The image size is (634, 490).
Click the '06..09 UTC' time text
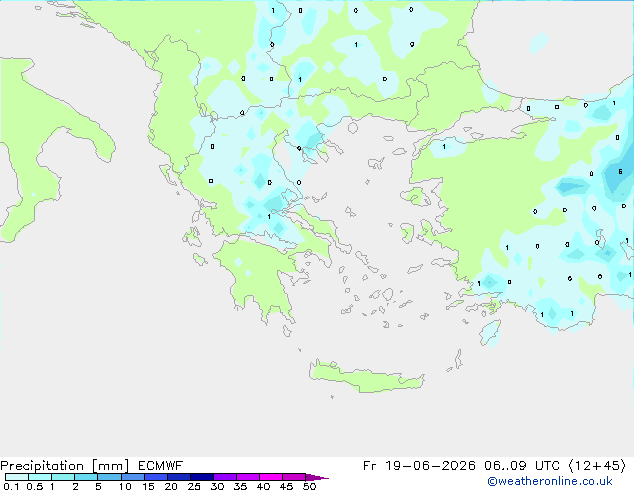(x=522, y=466)
